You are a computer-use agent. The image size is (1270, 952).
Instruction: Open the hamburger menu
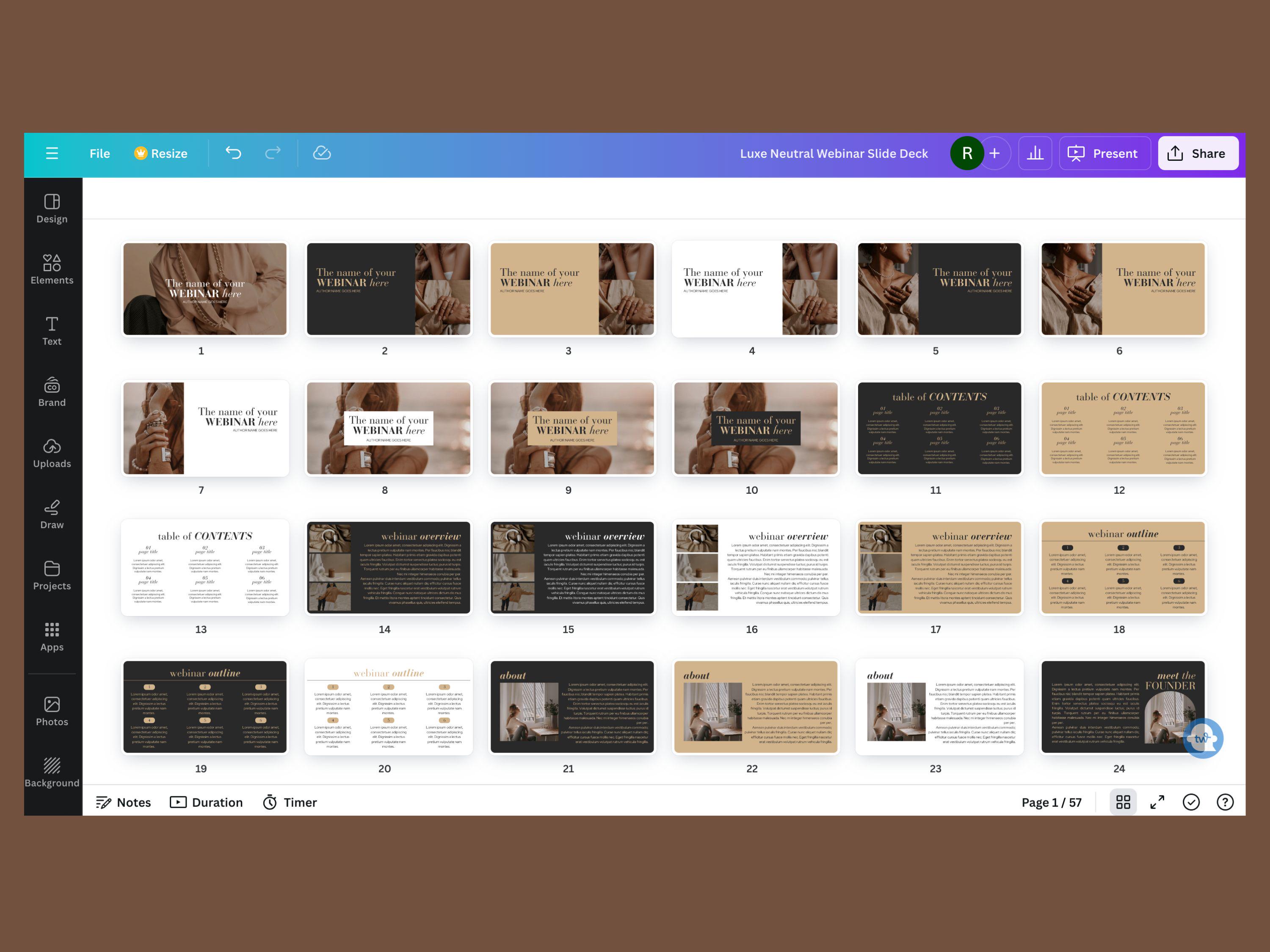(52, 153)
